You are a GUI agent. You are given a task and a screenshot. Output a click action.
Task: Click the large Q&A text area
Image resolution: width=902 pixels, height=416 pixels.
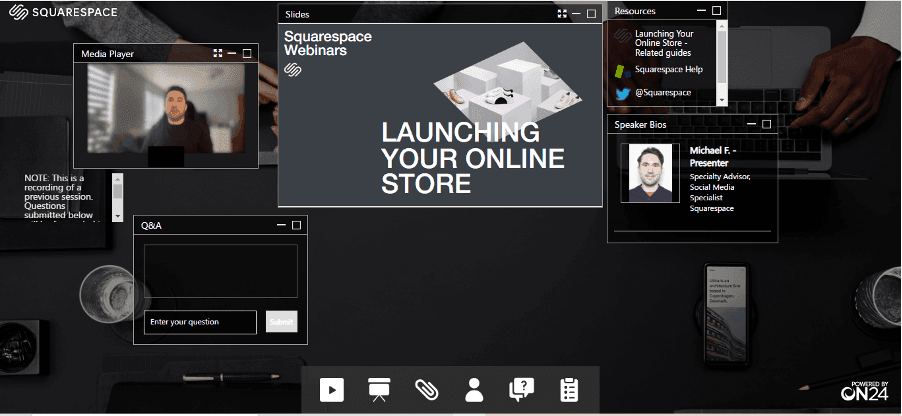click(220, 270)
